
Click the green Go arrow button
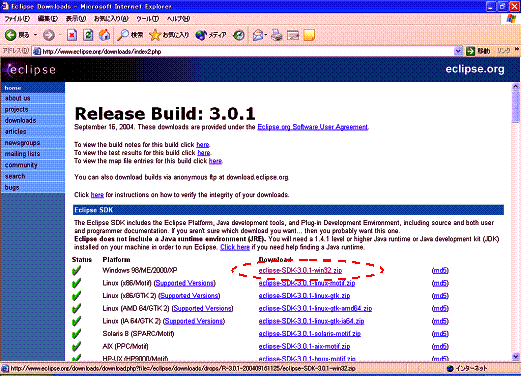point(470,51)
